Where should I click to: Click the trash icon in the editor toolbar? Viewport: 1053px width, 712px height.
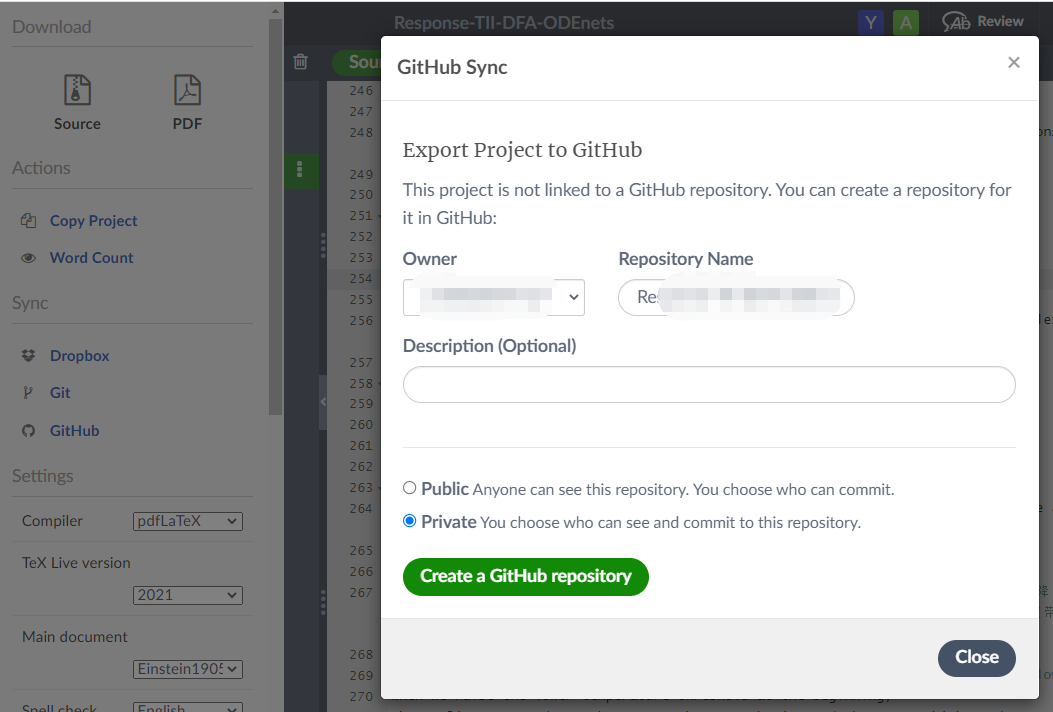pyautogui.click(x=299, y=61)
